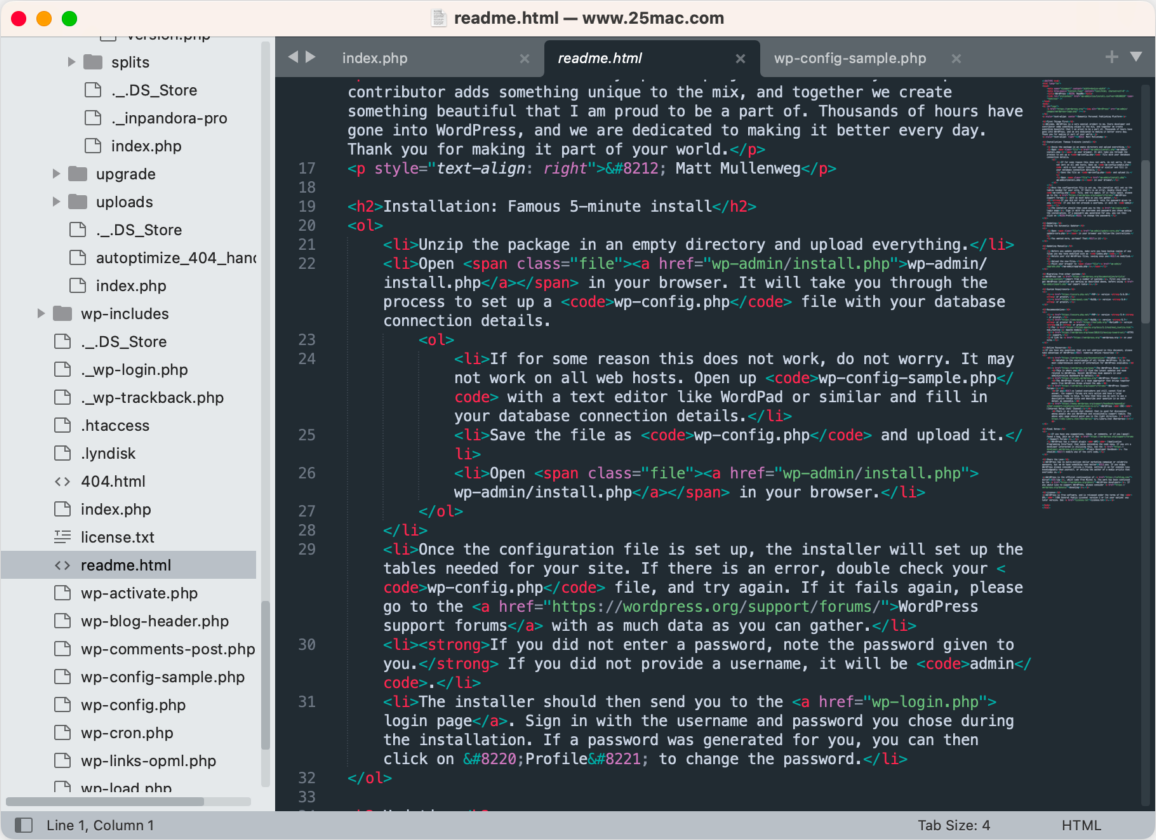
Task: Click the wp-cron.php file icon
Action: click(x=63, y=733)
